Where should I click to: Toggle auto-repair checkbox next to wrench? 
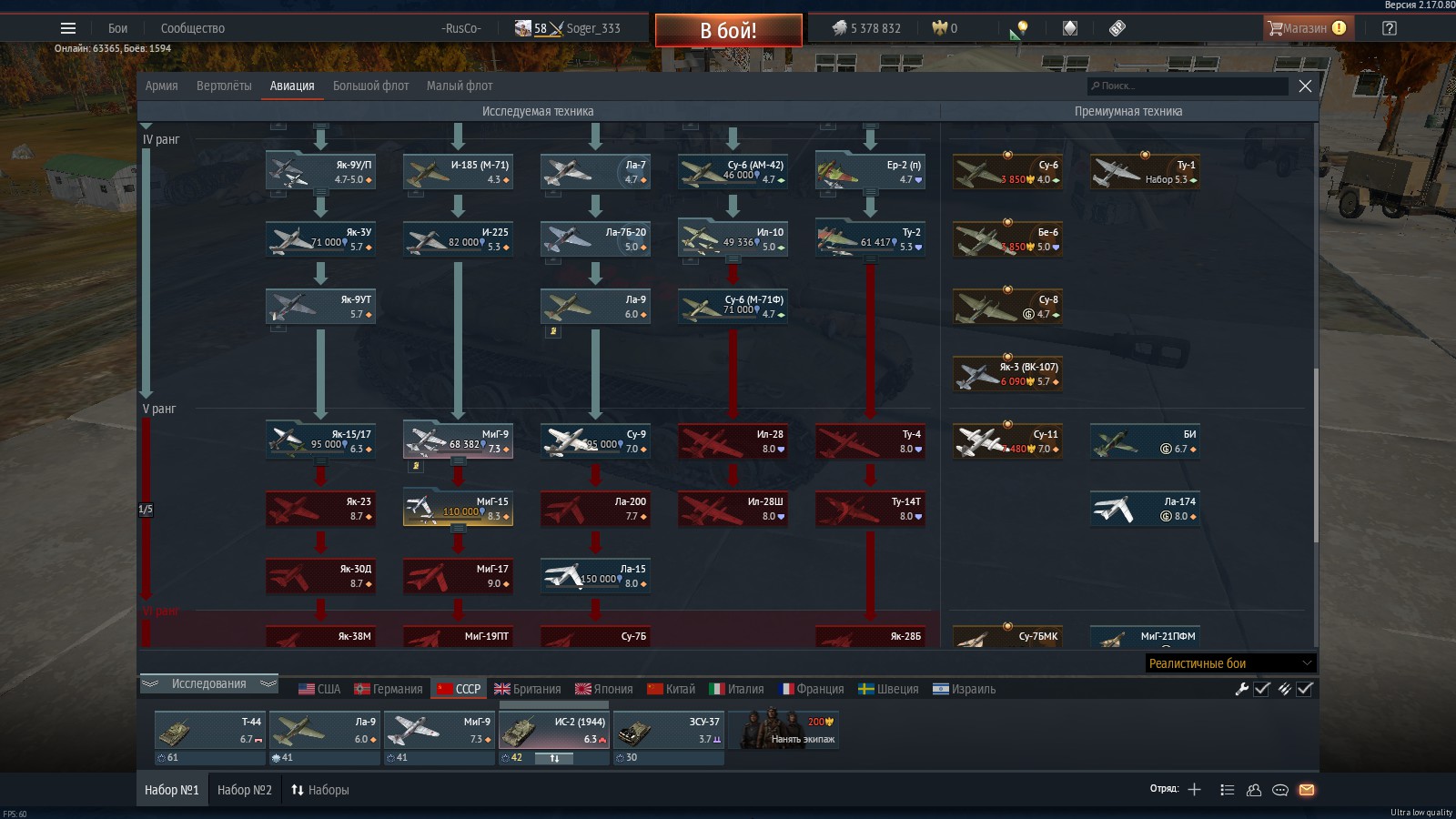pyautogui.click(x=1262, y=689)
